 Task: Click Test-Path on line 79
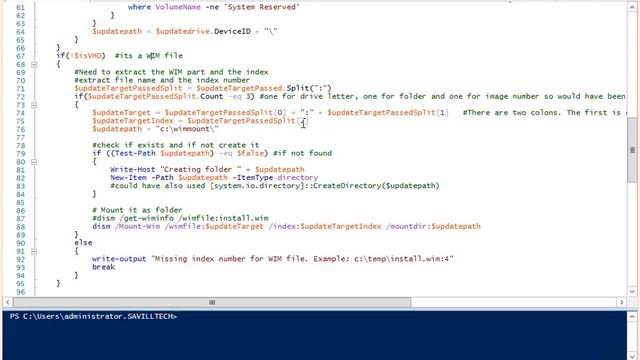pos(135,153)
